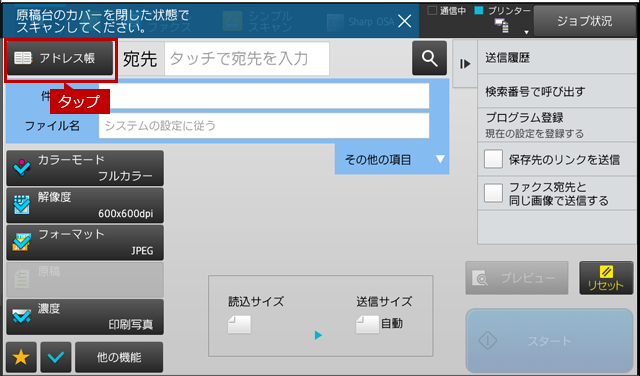Viewport: 640px width, 376px height.
Task: Collapse the right action panel arrow
Action: (x=465, y=64)
